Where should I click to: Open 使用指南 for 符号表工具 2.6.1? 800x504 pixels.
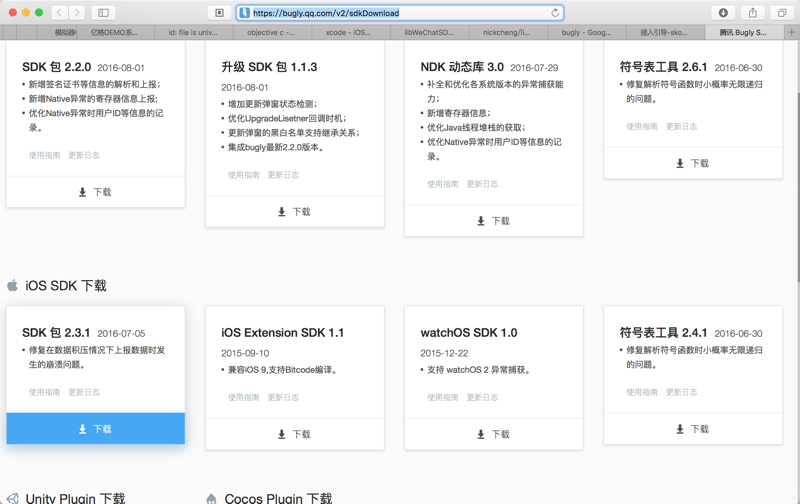coord(642,127)
